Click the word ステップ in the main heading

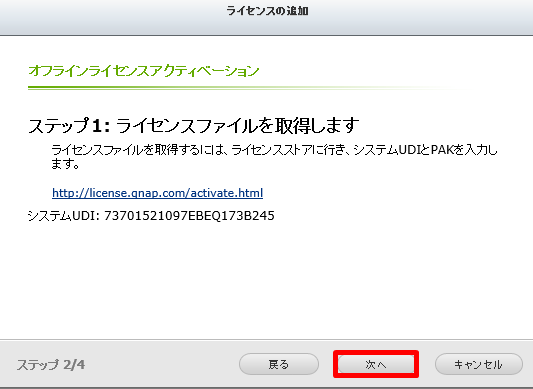pos(58,126)
